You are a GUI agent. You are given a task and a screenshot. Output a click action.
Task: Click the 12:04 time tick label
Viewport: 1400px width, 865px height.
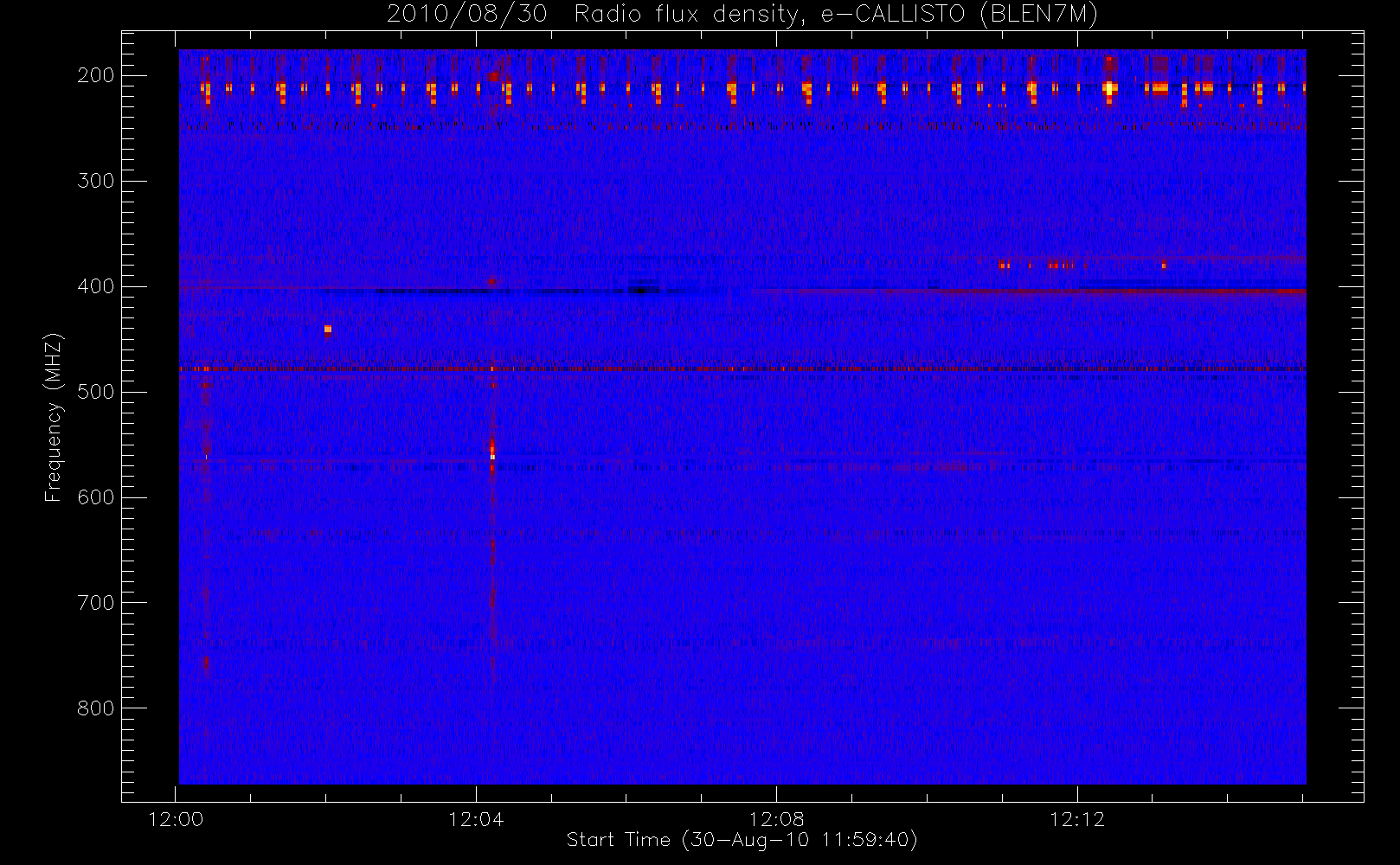coord(476,819)
